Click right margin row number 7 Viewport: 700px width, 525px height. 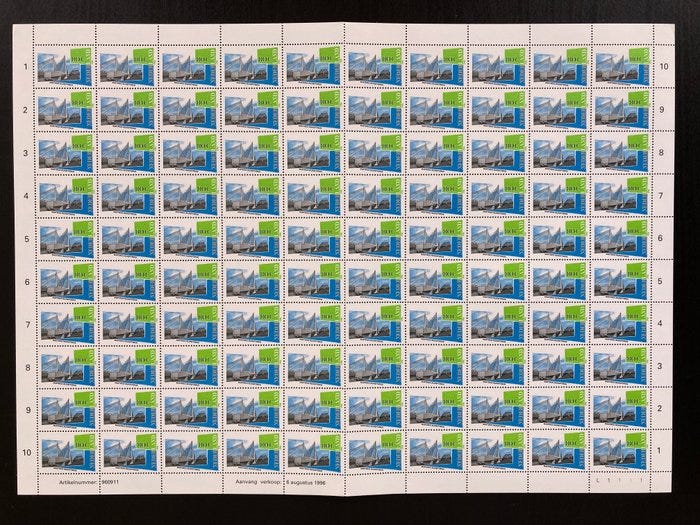[x=661, y=196]
